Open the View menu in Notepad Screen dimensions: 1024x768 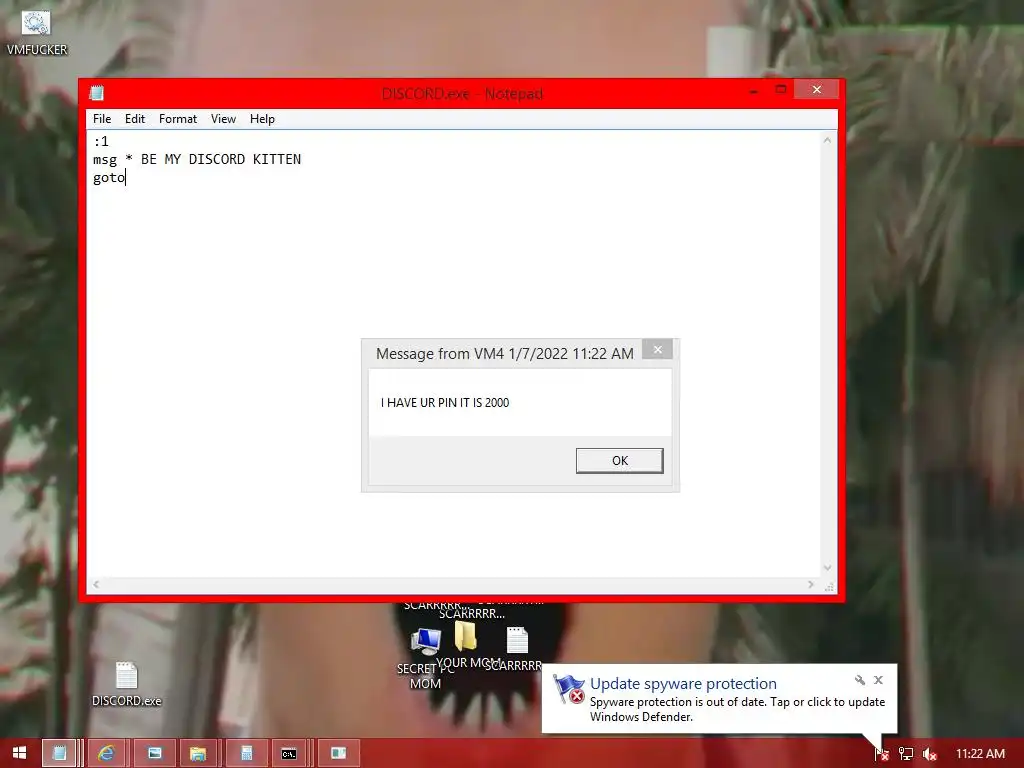(x=223, y=119)
